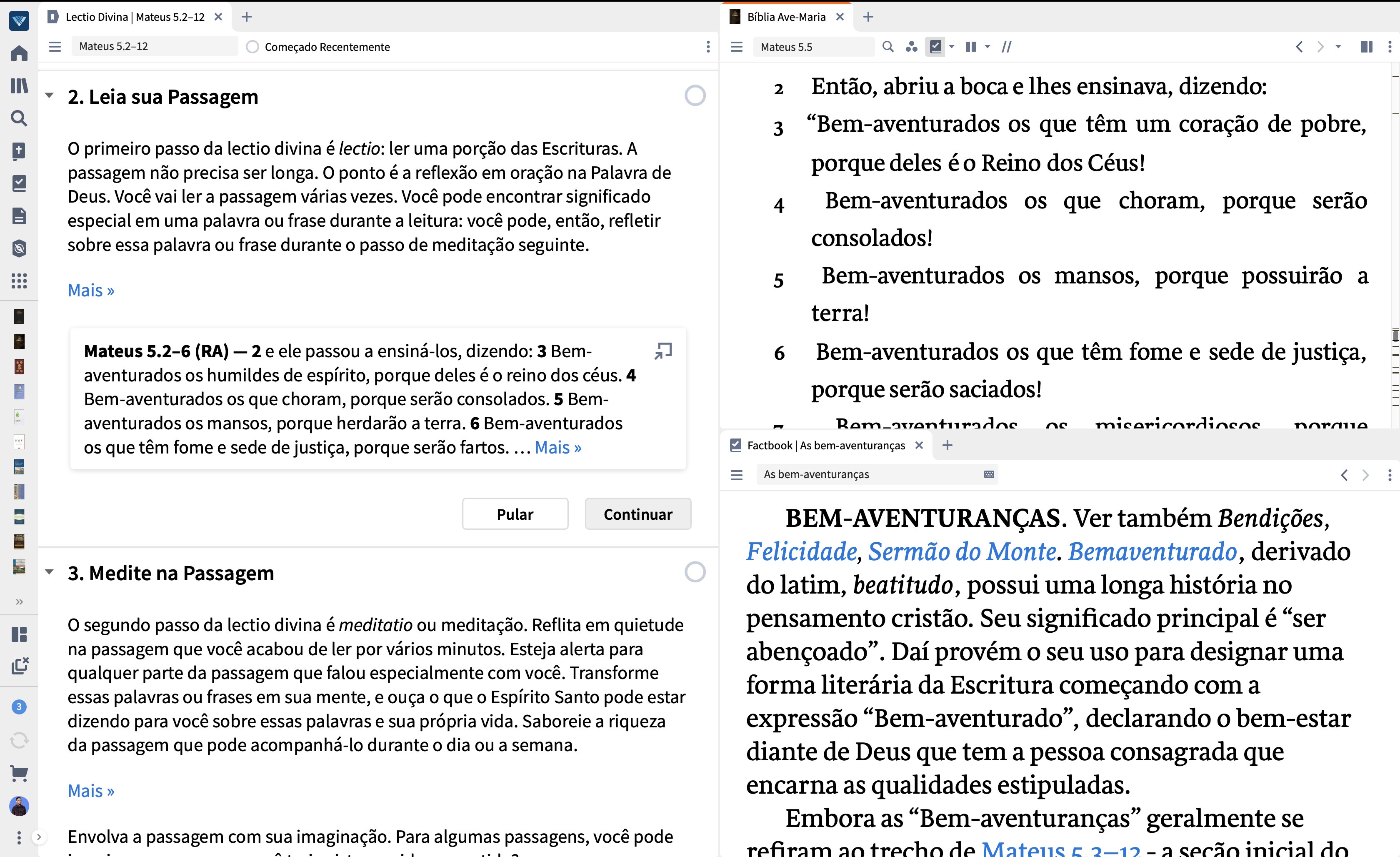Screen dimensions: 1400x857
Task: Search inside the Bíblia Ave-Maria resource
Action: 887,47
